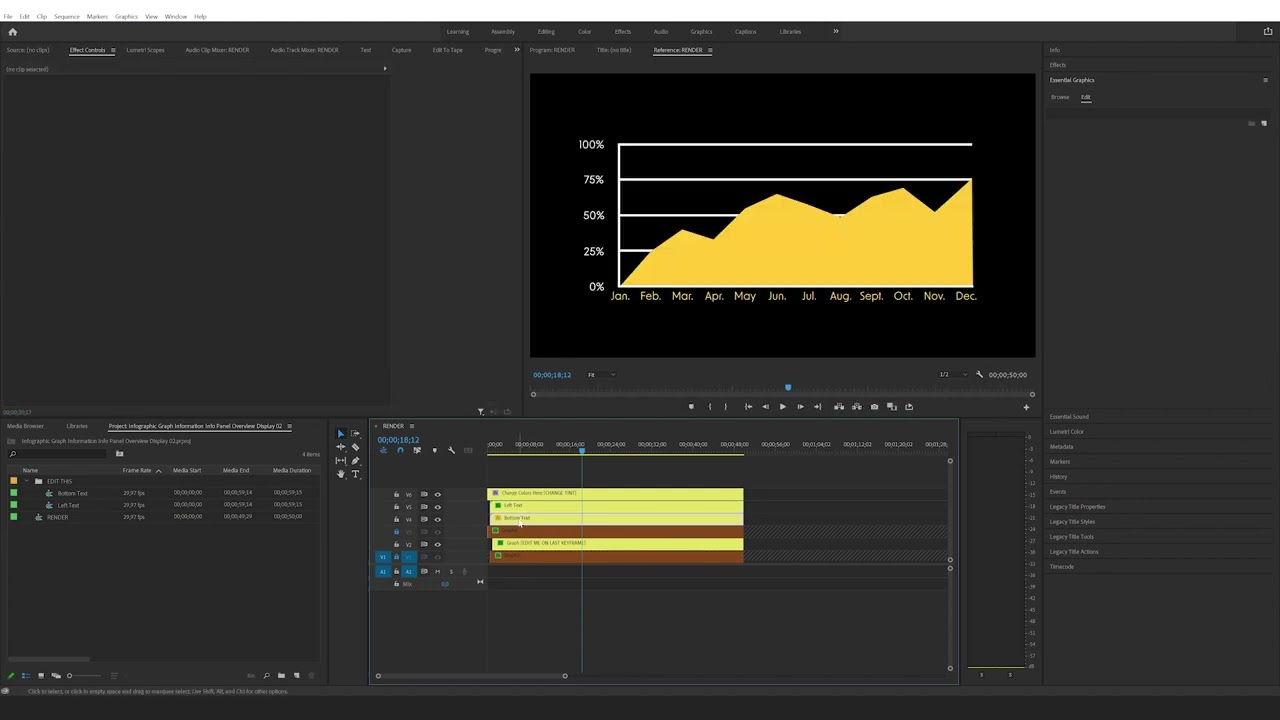Image resolution: width=1280 pixels, height=720 pixels.
Task: Toggle visibility eye for track V4
Action: tap(437, 519)
